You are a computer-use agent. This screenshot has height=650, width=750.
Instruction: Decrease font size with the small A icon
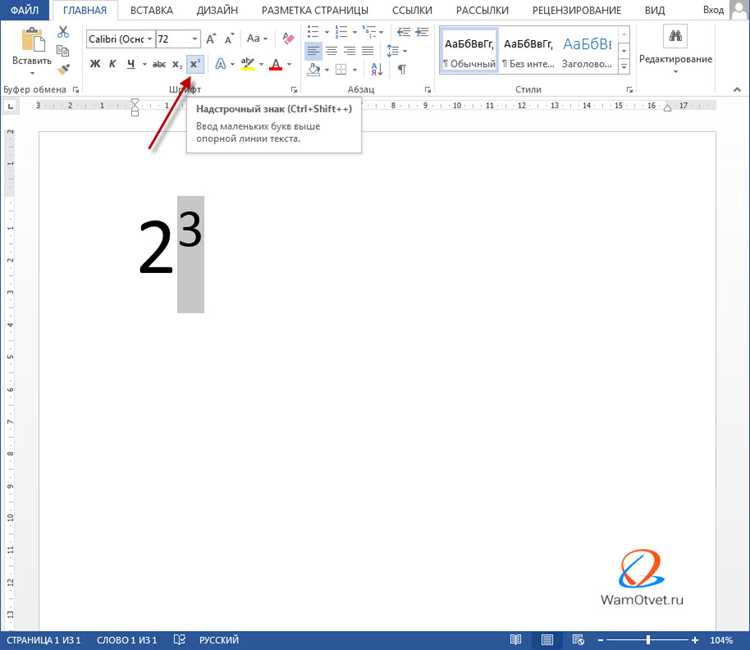[229, 39]
